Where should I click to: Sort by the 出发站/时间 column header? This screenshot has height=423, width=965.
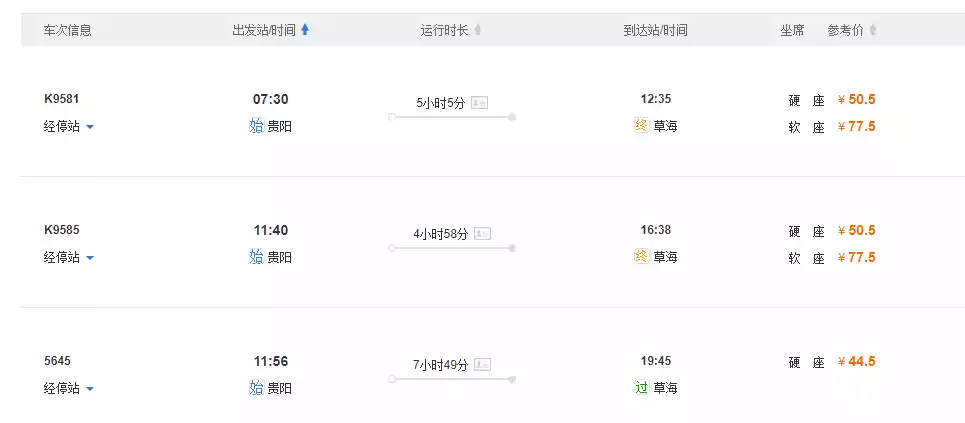pos(264,30)
